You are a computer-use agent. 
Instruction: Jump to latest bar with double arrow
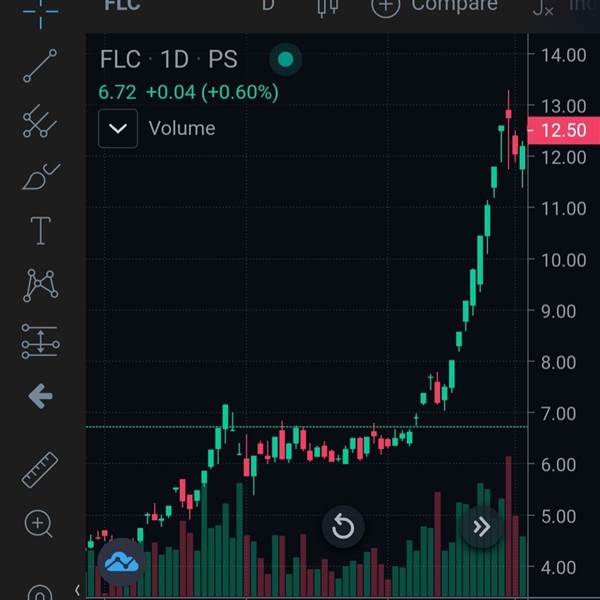[x=482, y=527]
